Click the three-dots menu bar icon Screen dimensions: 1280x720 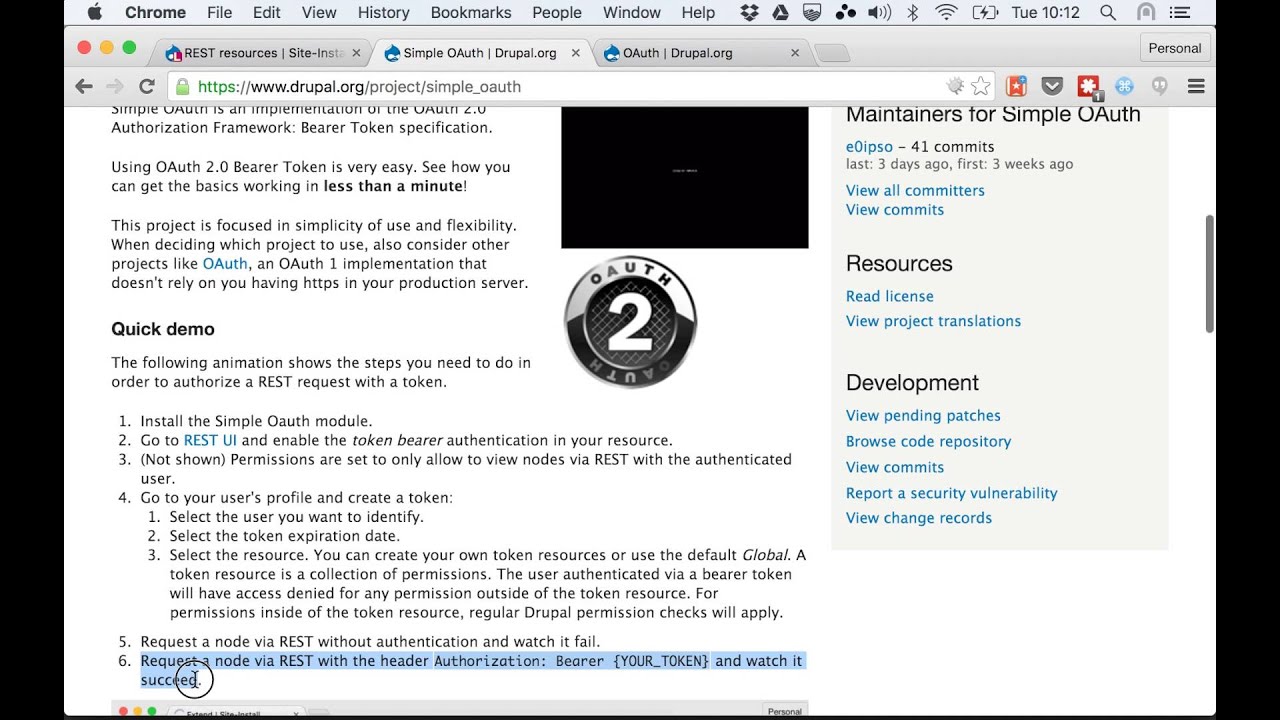pos(846,12)
